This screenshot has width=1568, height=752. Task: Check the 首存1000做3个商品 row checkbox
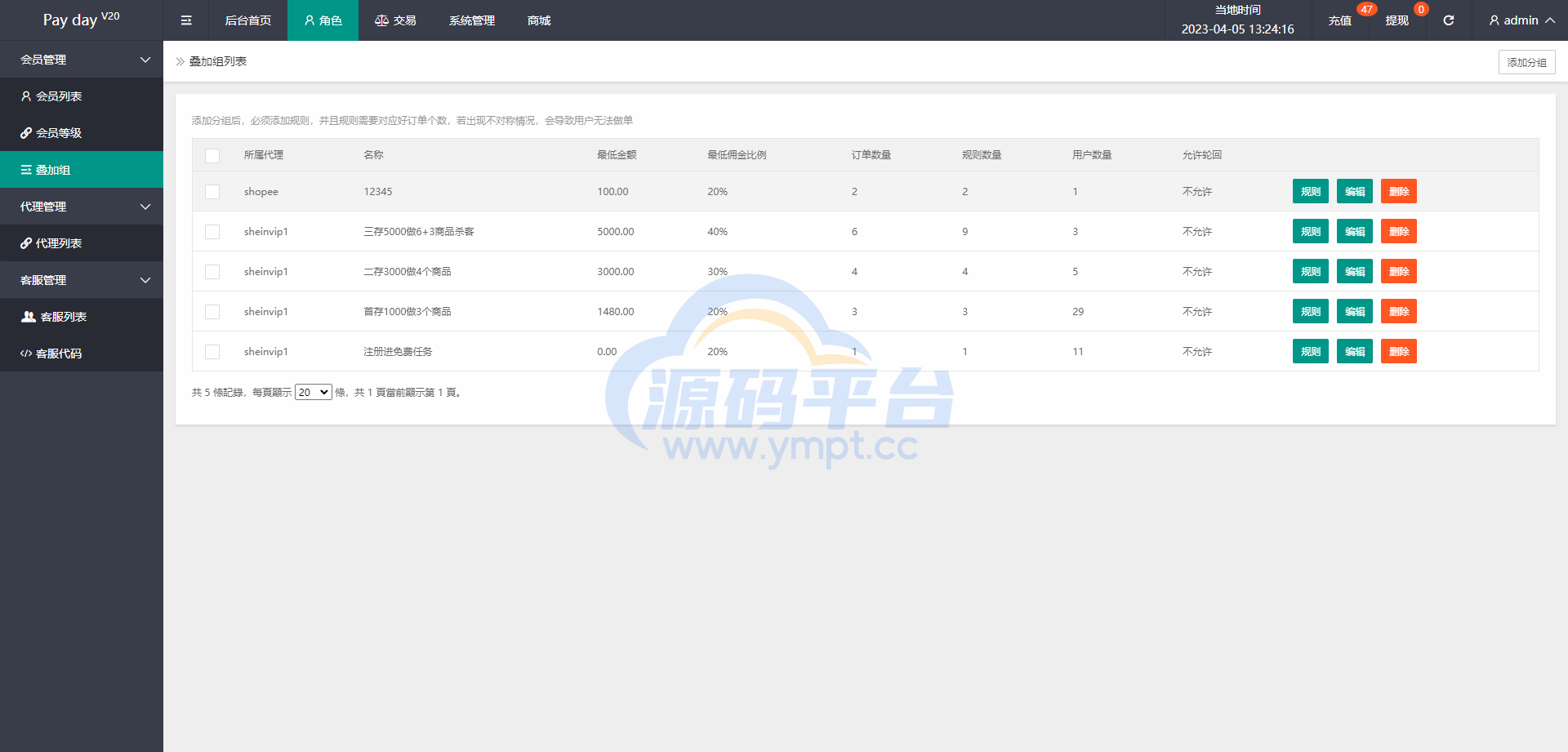pos(212,312)
